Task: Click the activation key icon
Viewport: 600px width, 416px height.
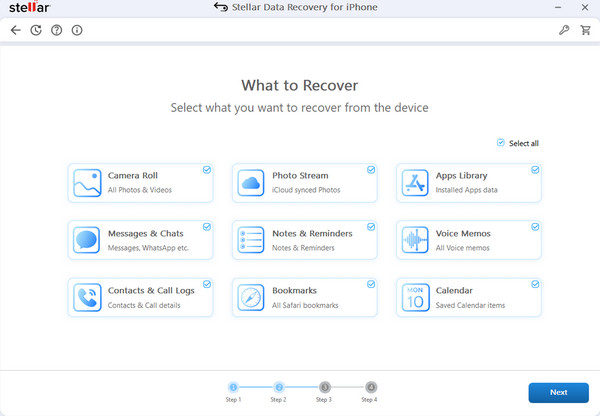Action: [564, 30]
